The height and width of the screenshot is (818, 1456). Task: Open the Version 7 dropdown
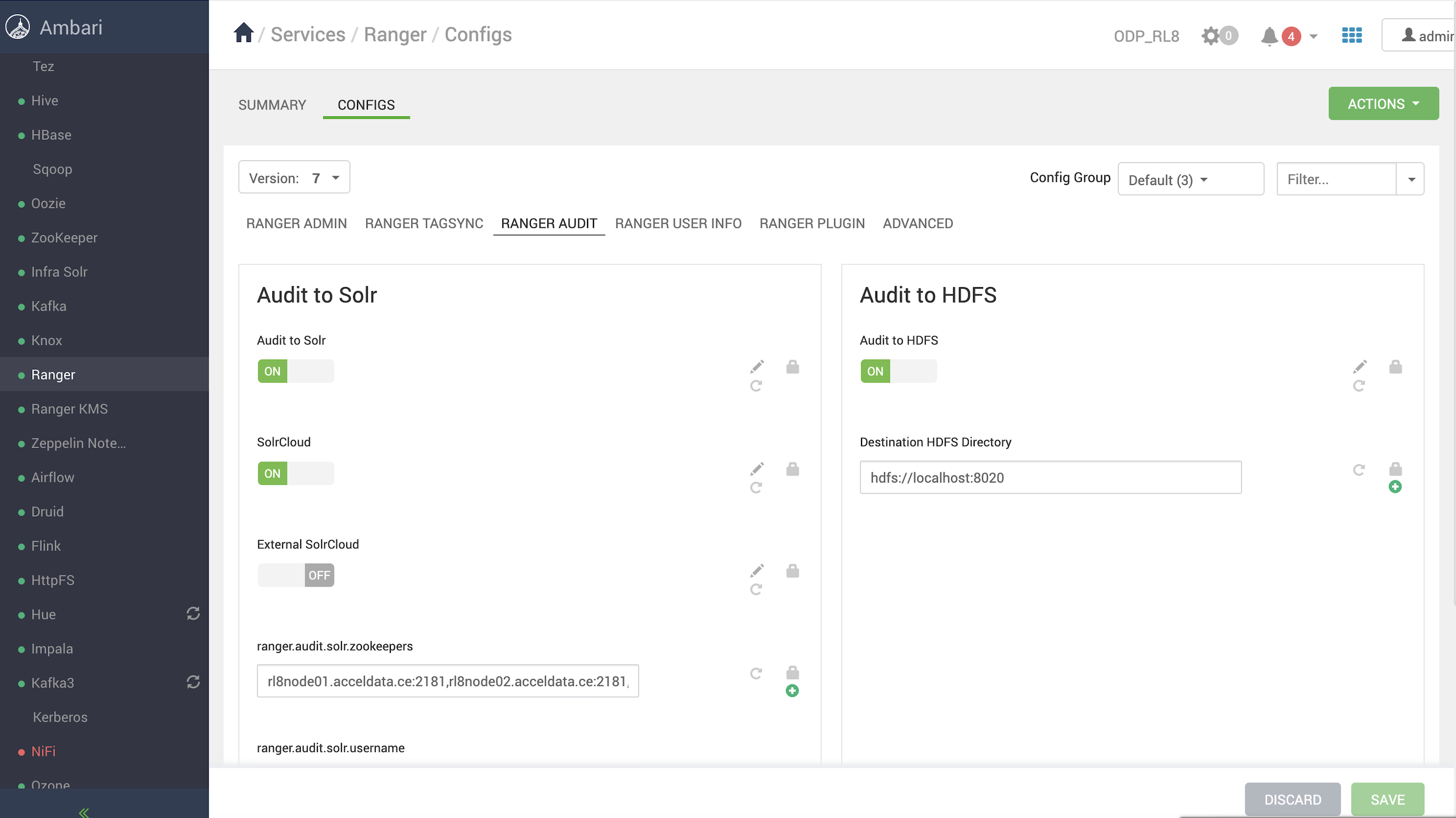(x=294, y=177)
